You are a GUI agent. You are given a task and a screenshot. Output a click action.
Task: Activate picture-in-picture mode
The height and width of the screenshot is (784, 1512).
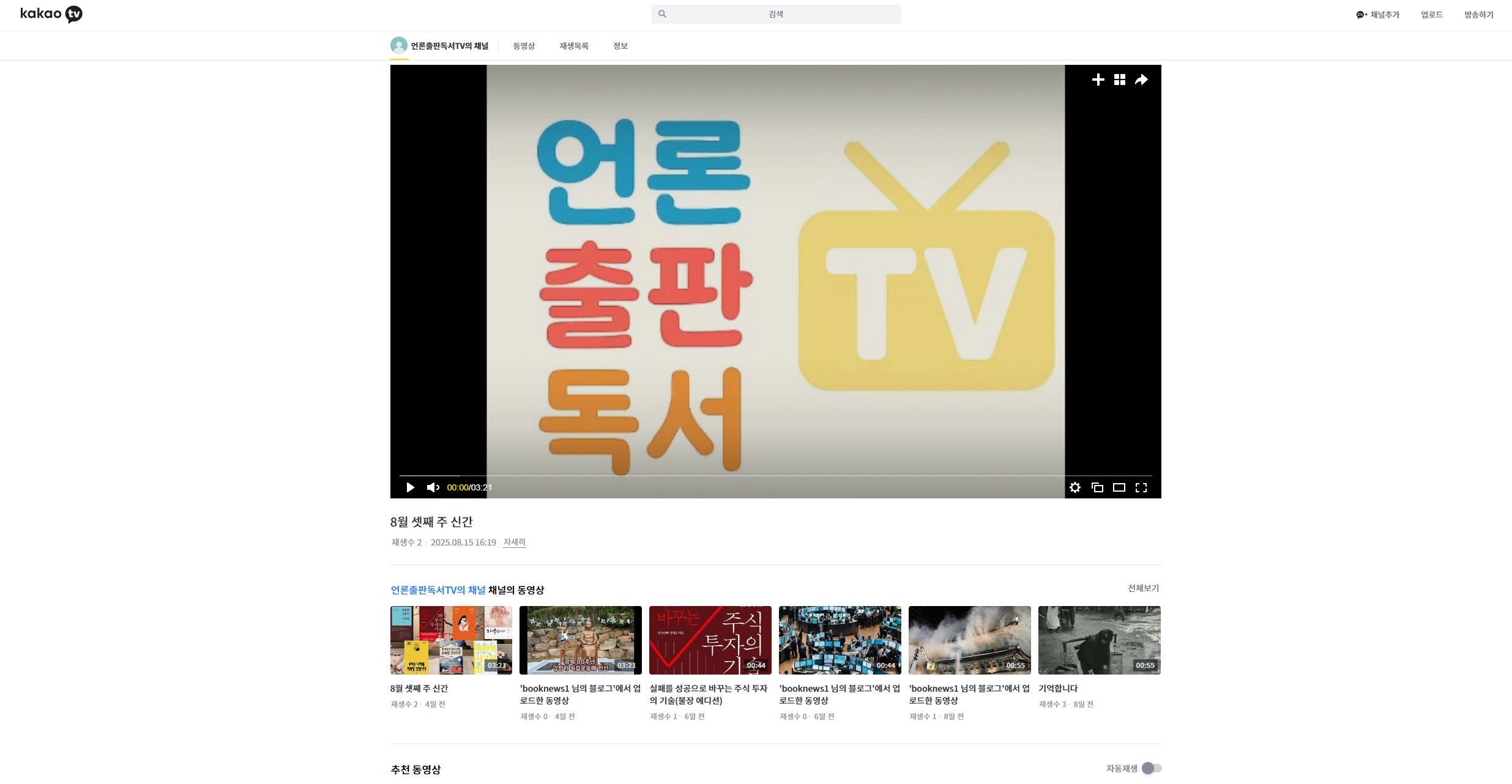pyautogui.click(x=1097, y=487)
